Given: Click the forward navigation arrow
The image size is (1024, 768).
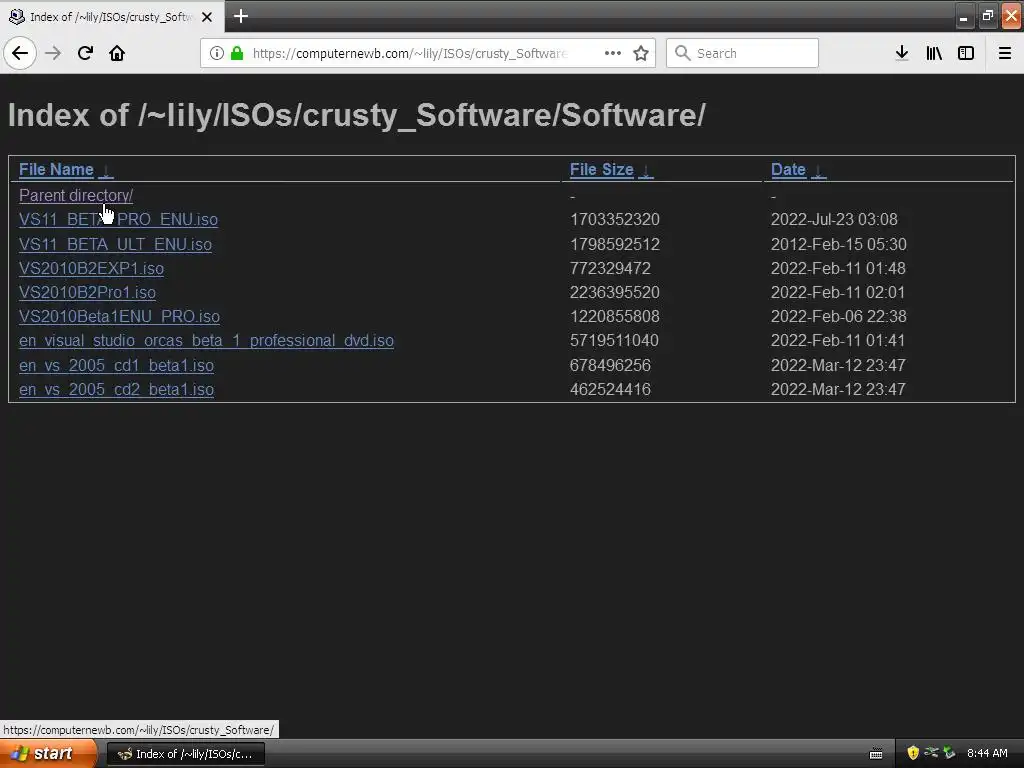Looking at the screenshot, I should 53,53.
